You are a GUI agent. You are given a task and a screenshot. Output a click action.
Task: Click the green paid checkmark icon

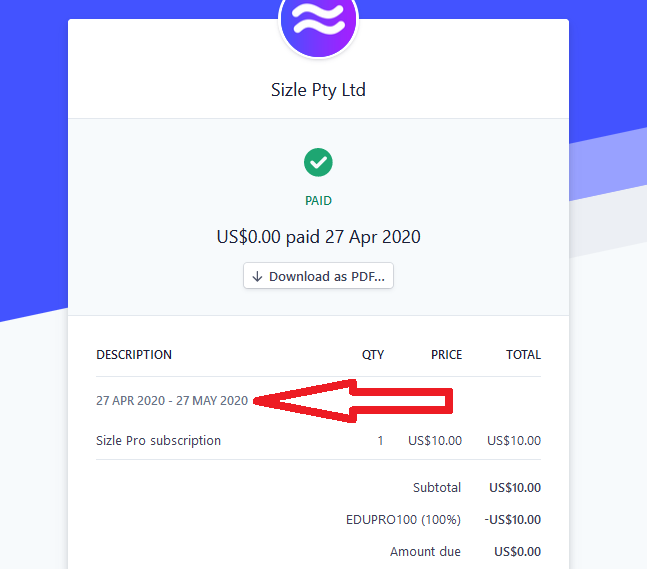coord(318,161)
